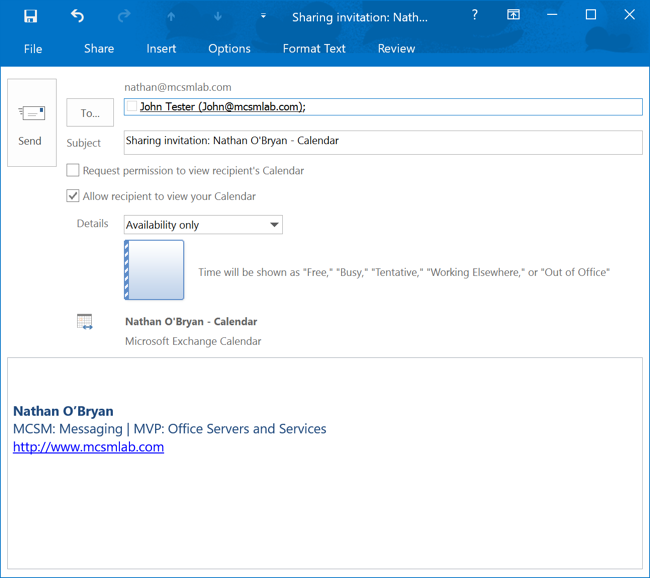Screen dimensions: 650x578
Task: Open Ribbon Display Options icon
Action: pos(513,15)
